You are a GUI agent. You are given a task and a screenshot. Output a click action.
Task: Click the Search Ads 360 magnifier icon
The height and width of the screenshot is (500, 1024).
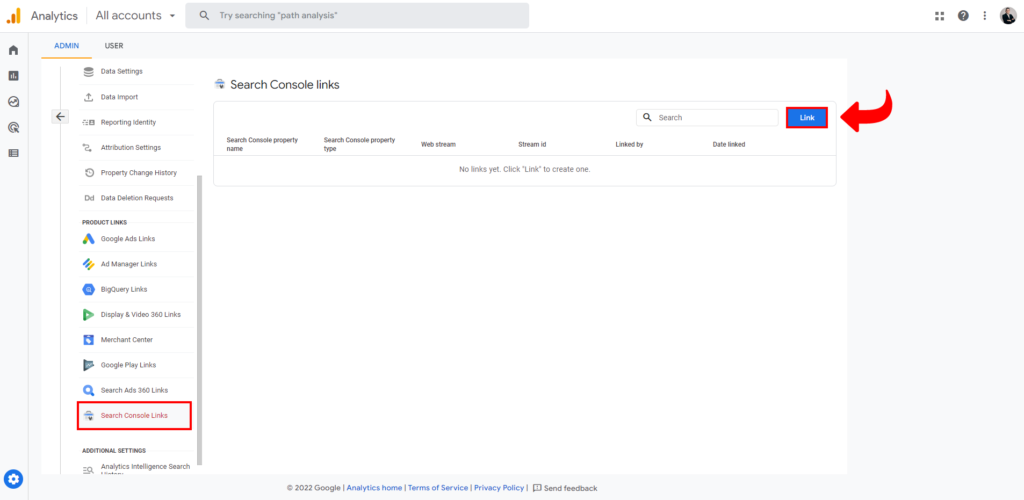coord(88,390)
